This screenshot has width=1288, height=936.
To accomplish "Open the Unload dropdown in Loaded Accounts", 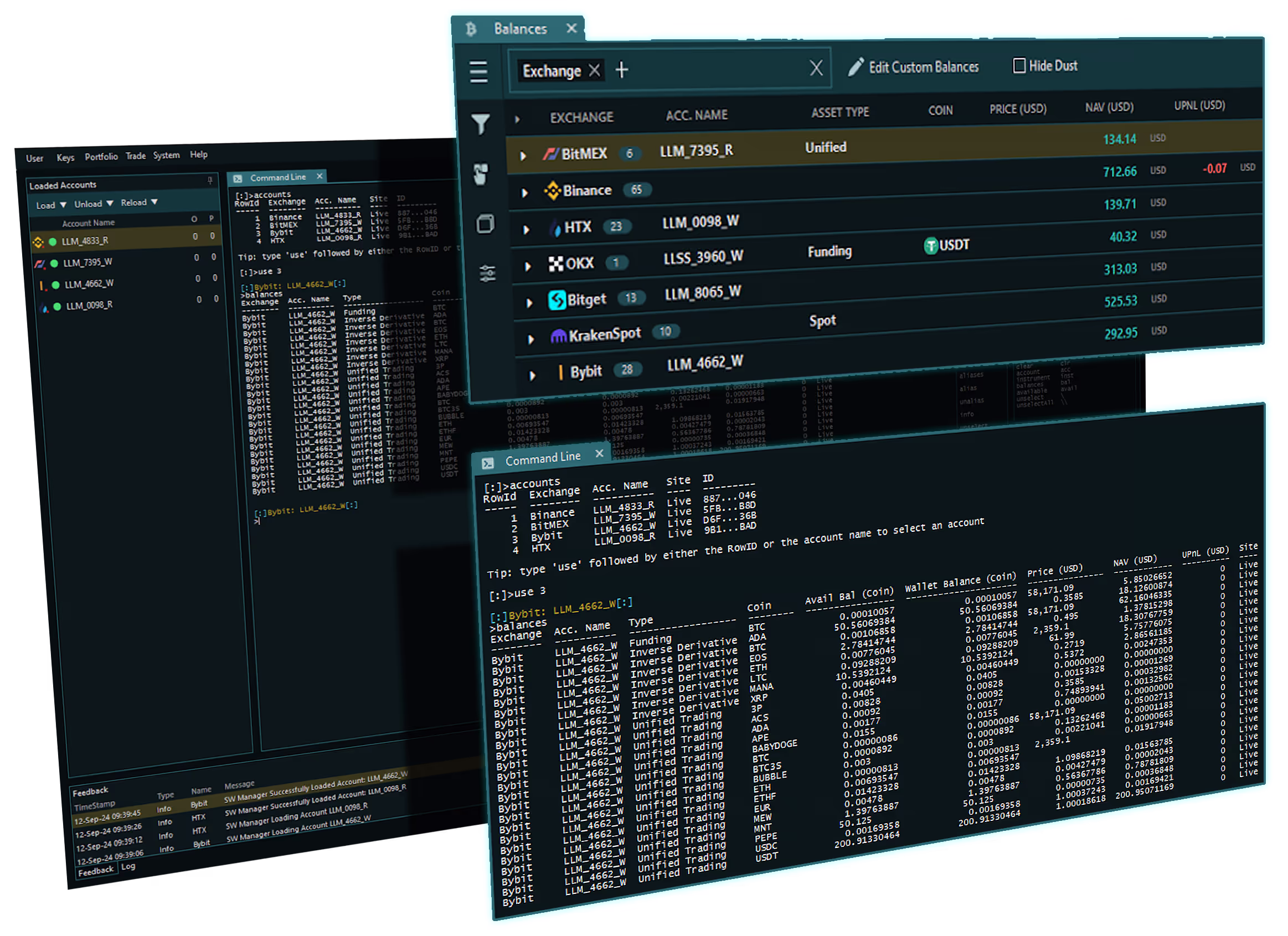I will coord(94,204).
